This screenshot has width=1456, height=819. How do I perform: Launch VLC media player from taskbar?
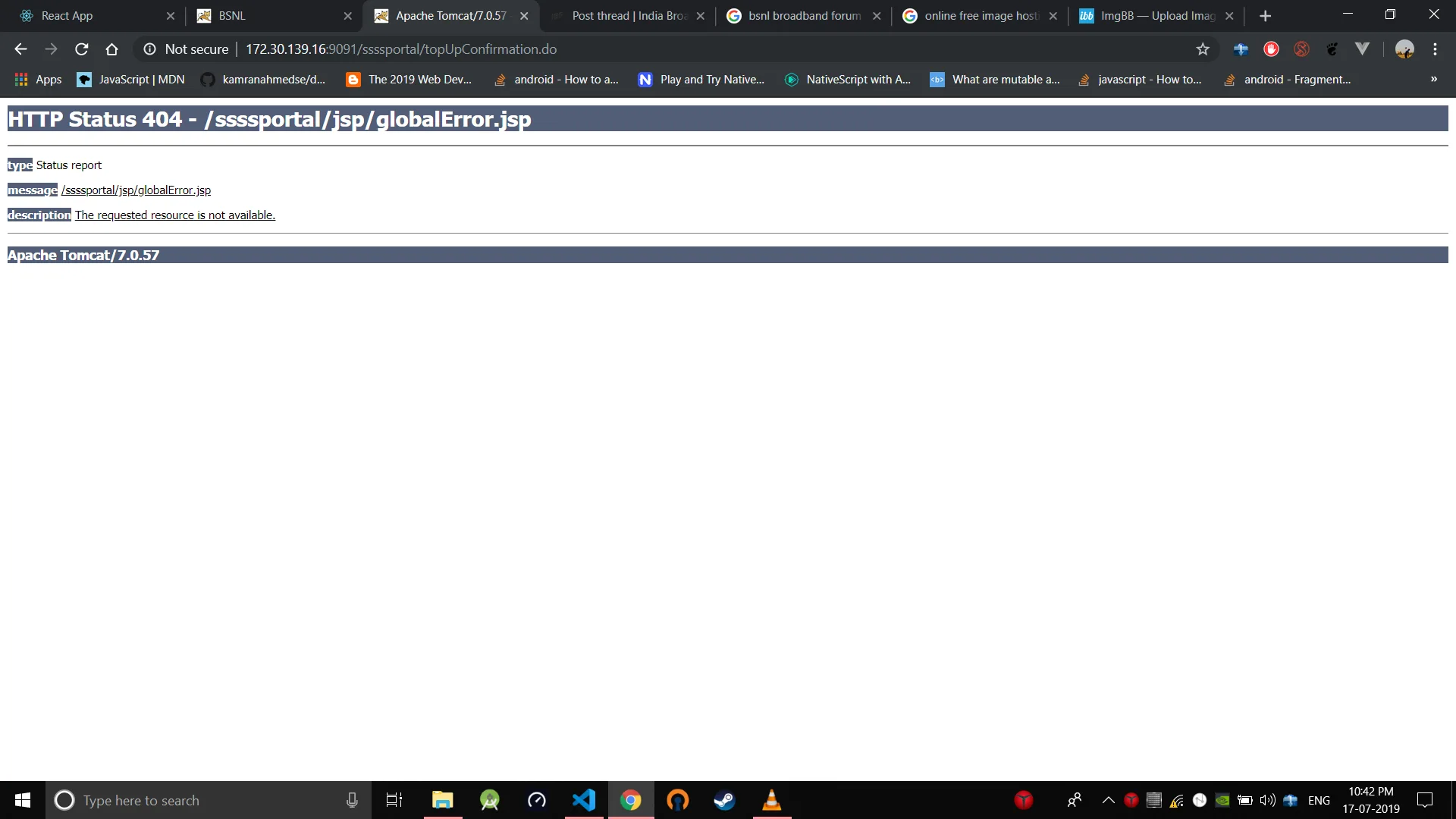tap(771, 800)
